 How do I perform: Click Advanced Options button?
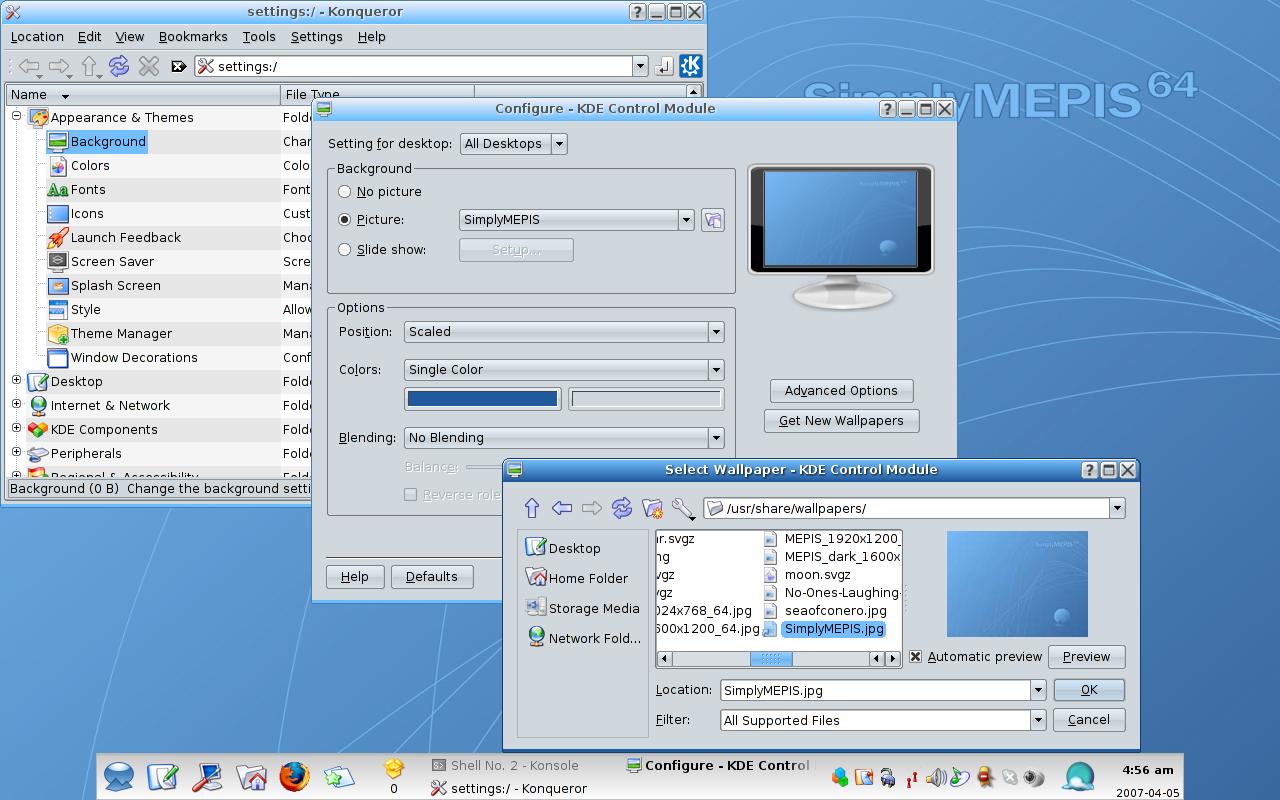(841, 391)
